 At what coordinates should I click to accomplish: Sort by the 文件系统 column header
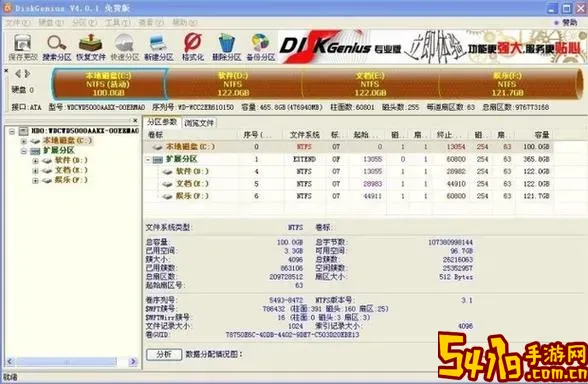304,135
